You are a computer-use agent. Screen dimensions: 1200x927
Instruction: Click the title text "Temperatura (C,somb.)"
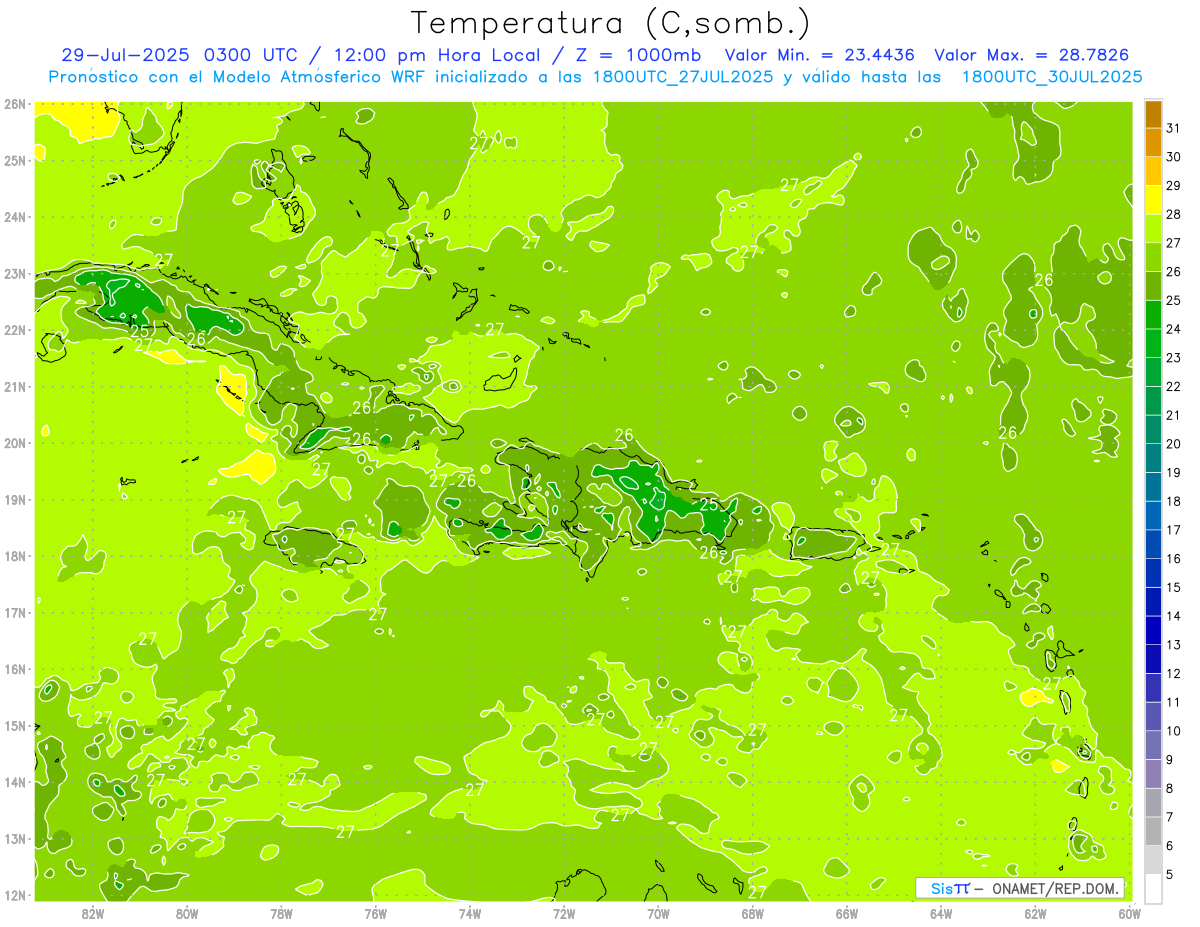point(611,23)
